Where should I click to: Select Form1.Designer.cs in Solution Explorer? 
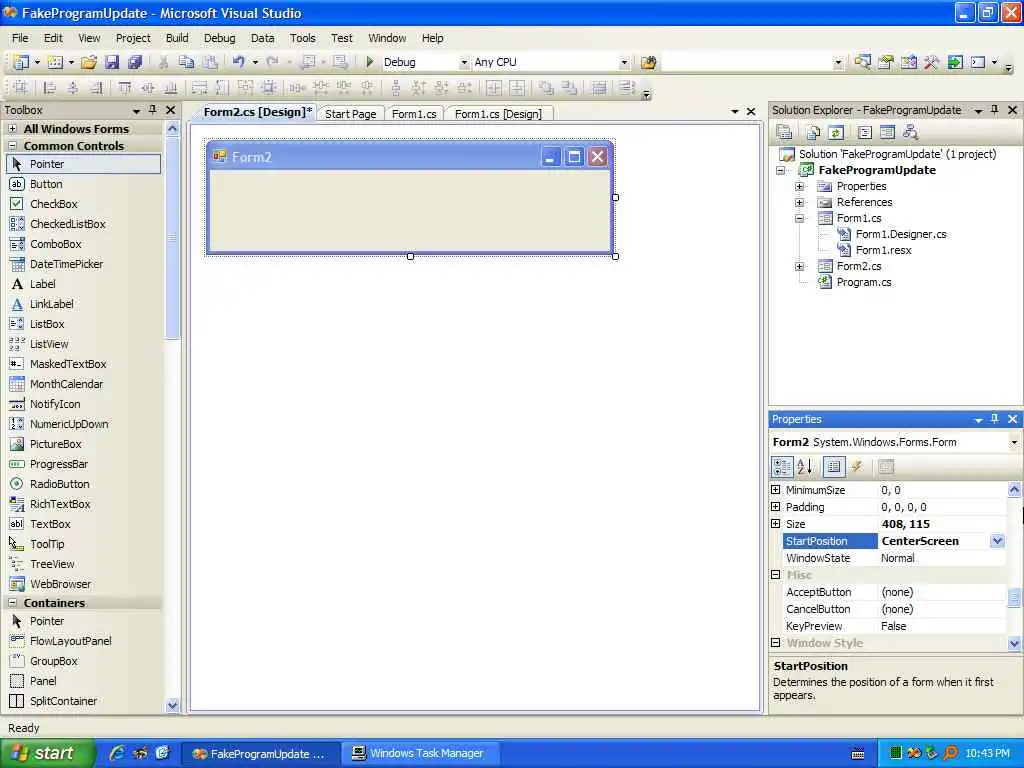[901, 234]
